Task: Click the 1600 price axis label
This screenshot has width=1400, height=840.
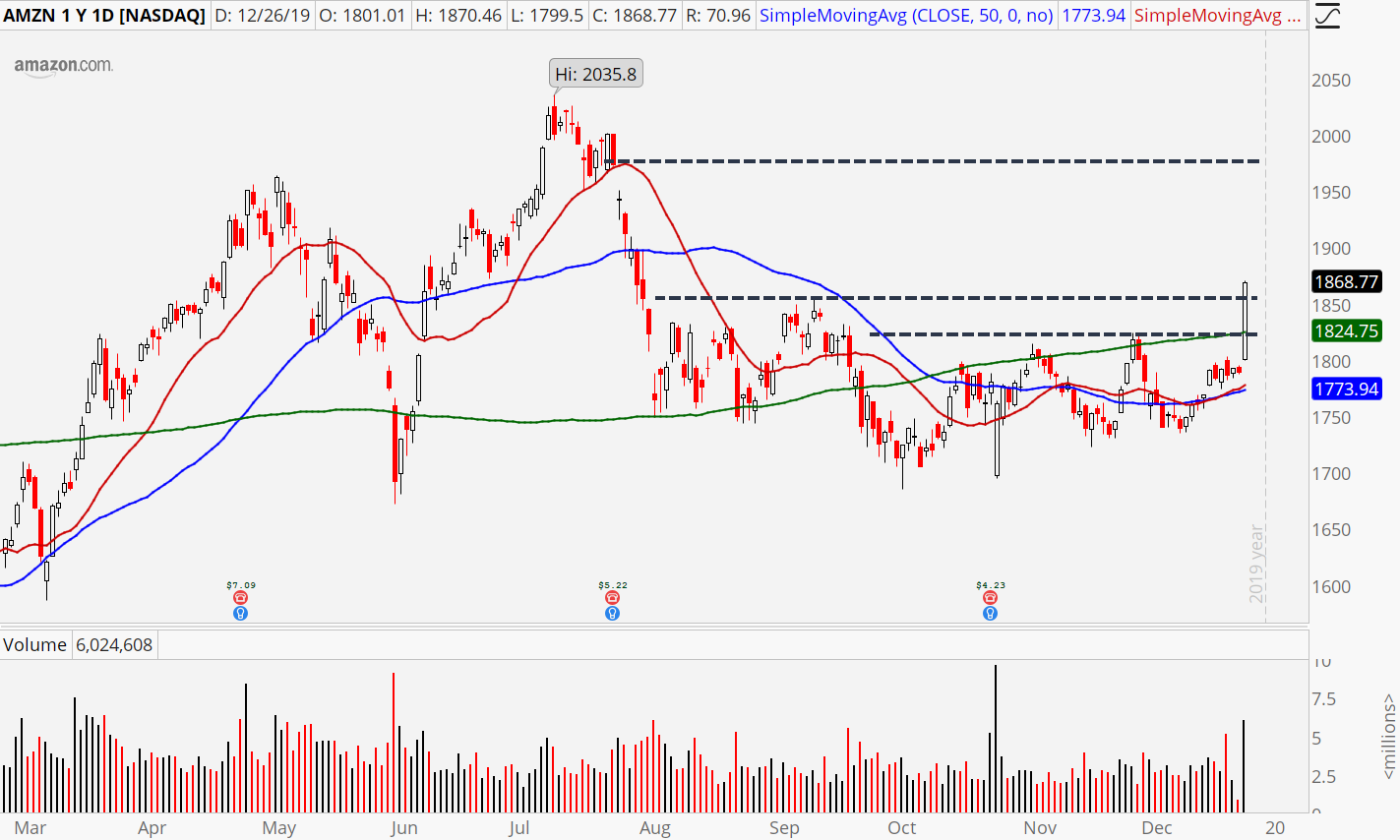Action: tap(1331, 587)
